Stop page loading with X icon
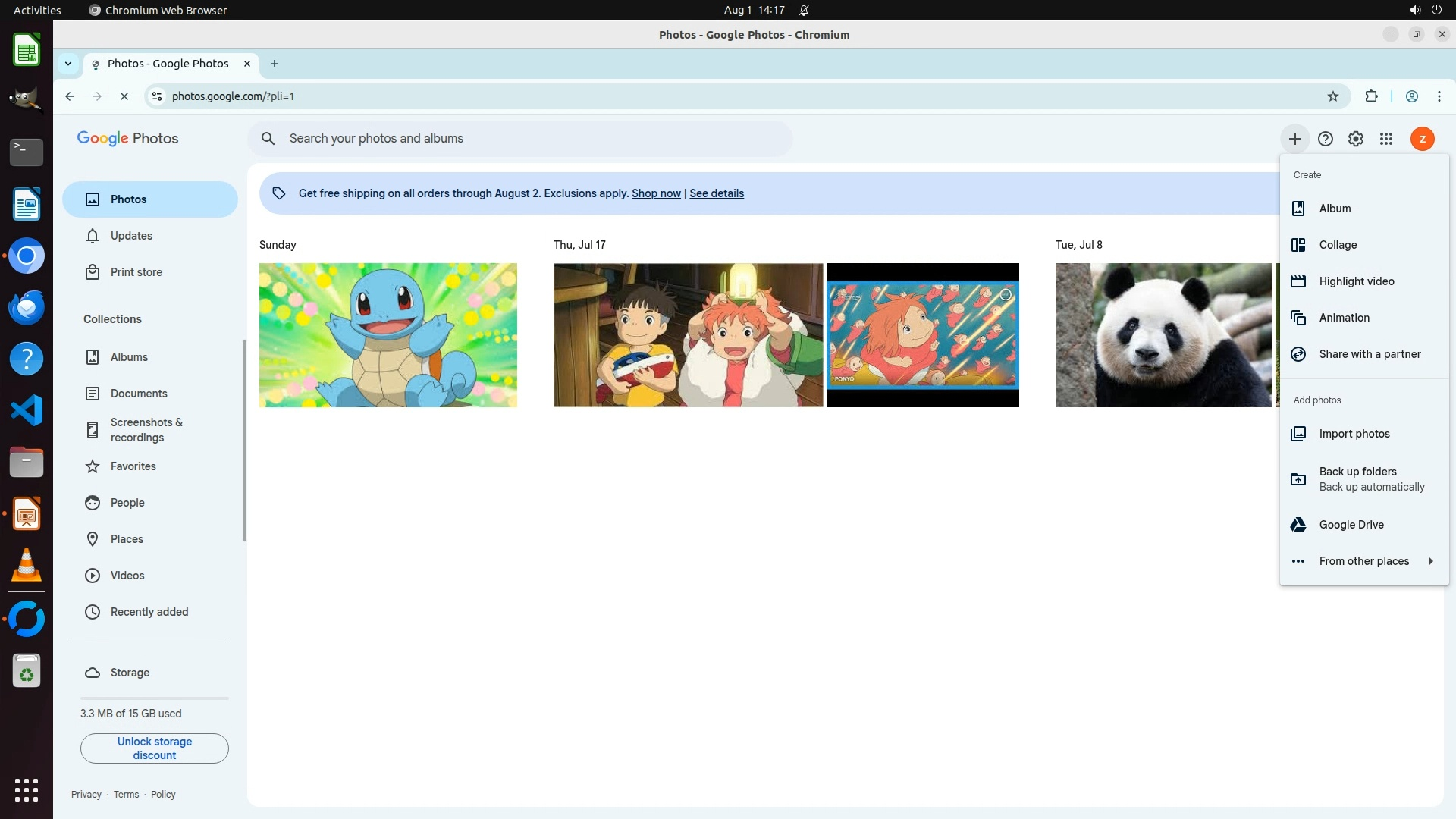Screen dimensions: 1456x819 click(x=124, y=96)
